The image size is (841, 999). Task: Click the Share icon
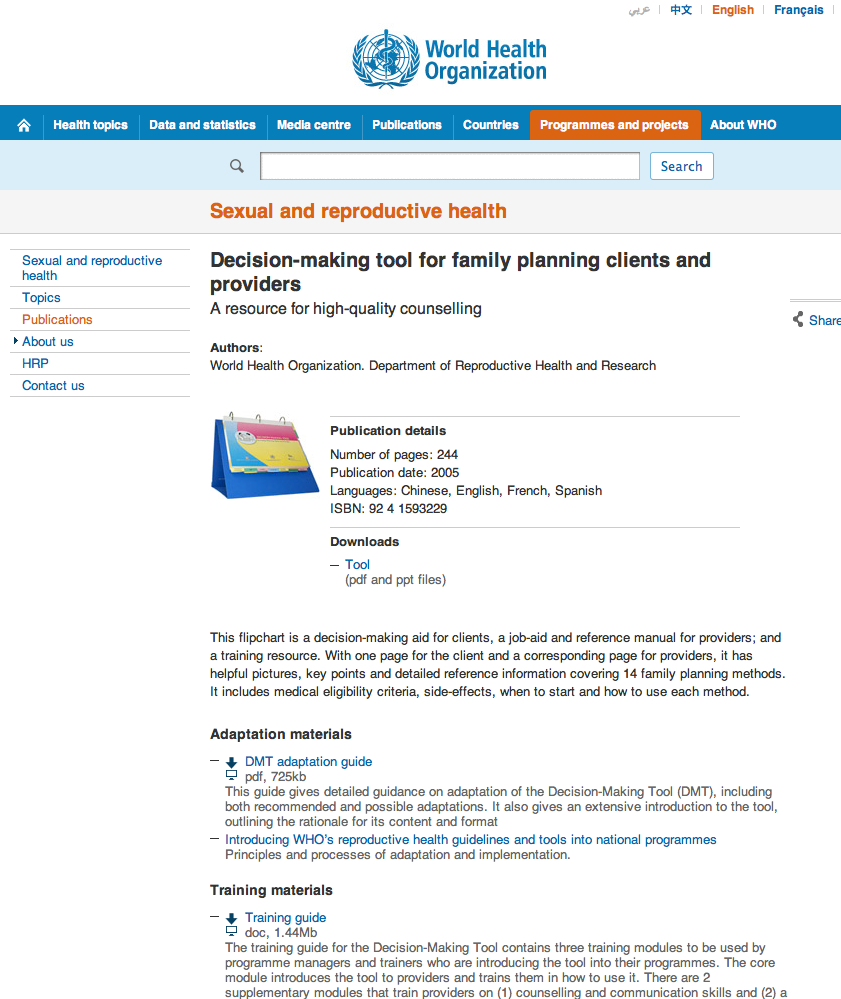798,319
